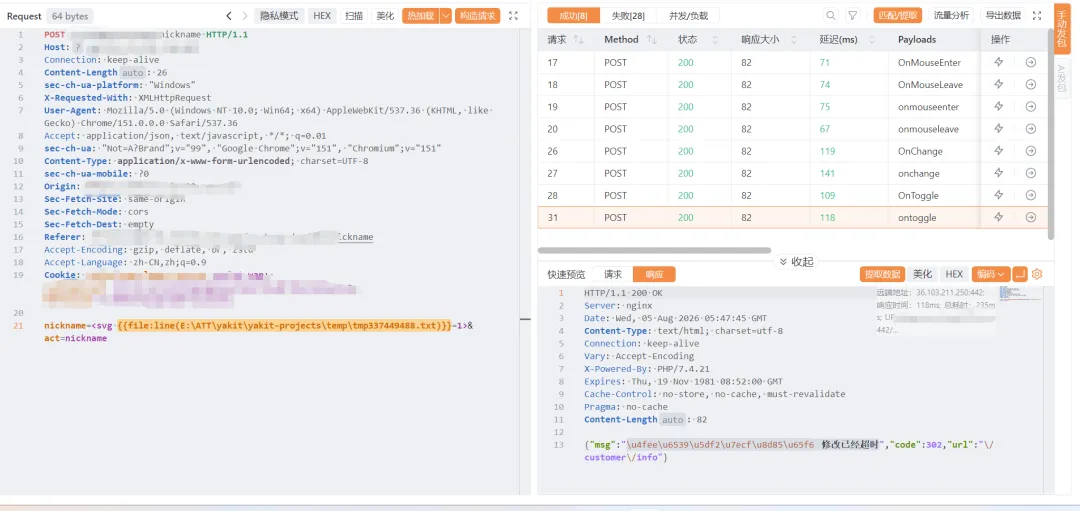Open details arrow for request 27
The image size is (1080, 511).
(1030, 173)
